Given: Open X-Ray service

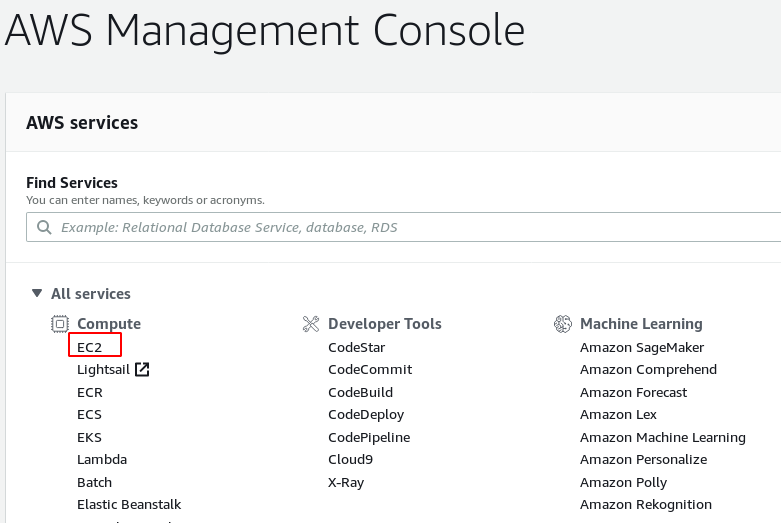Looking at the screenshot, I should (346, 482).
